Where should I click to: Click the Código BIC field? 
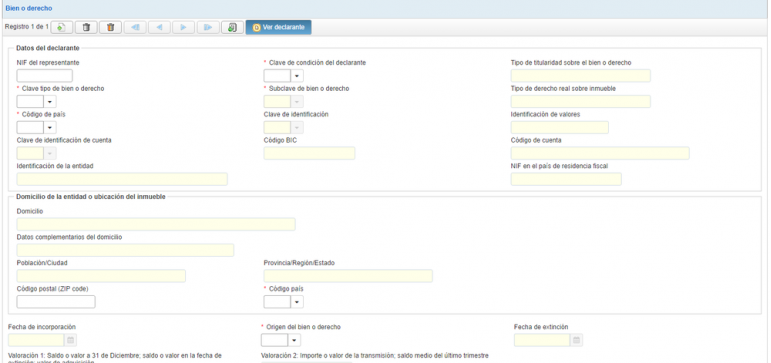[x=309, y=153]
